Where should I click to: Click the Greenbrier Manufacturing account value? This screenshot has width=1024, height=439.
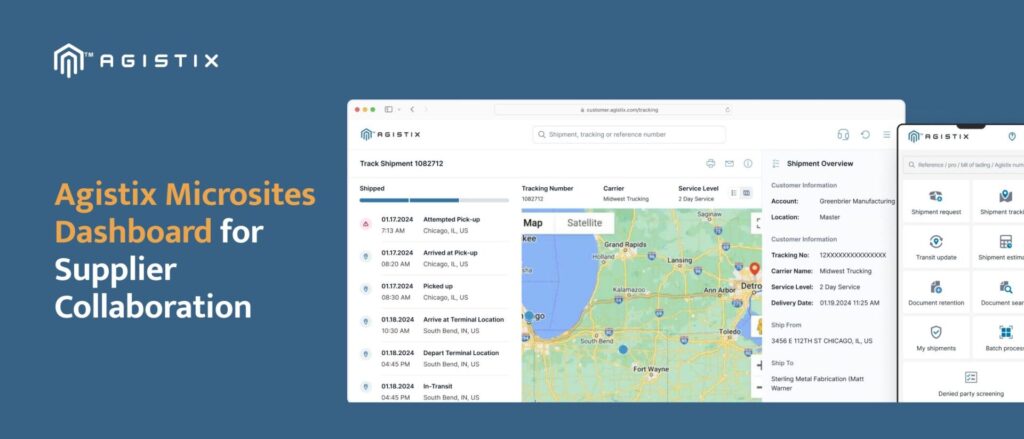(857, 201)
